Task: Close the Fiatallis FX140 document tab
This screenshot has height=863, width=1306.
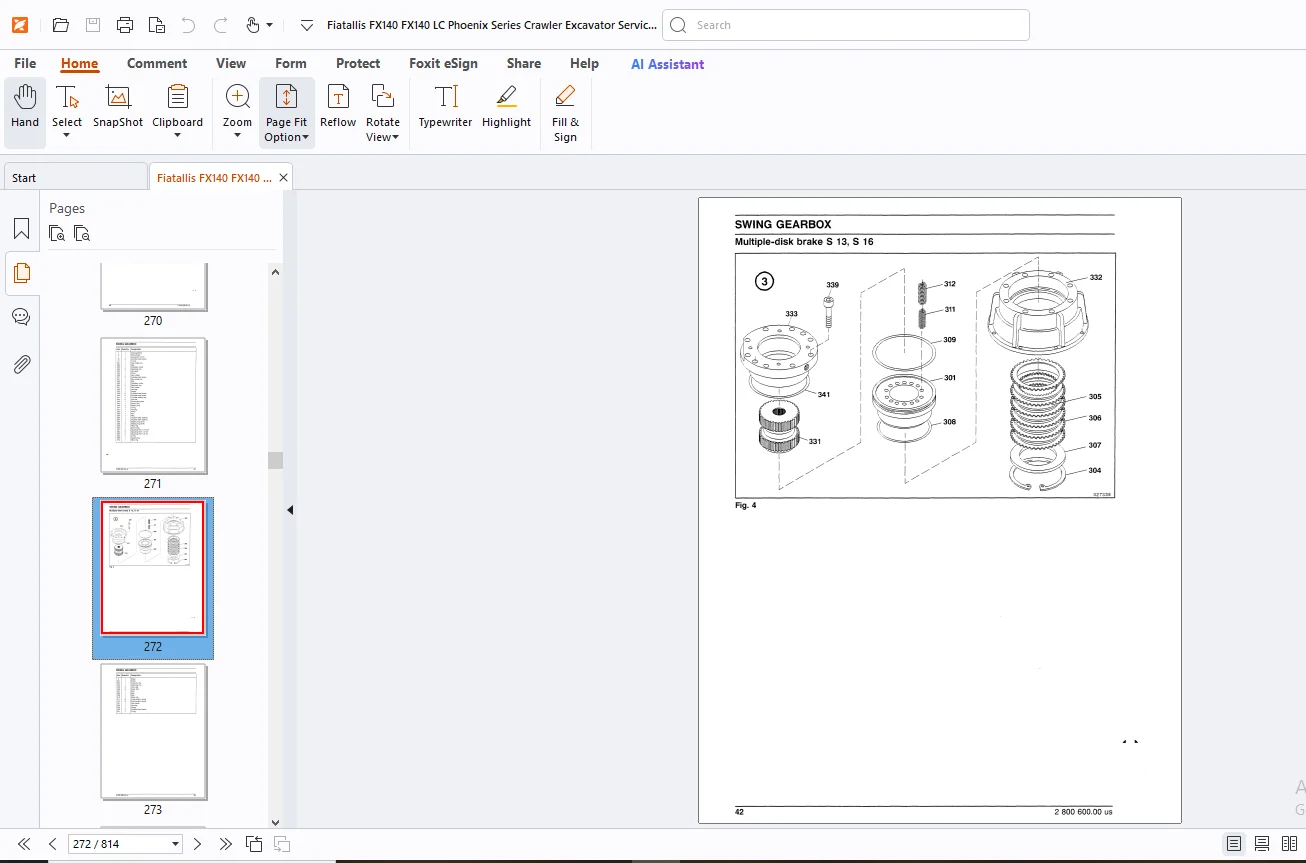Action: coord(283,178)
